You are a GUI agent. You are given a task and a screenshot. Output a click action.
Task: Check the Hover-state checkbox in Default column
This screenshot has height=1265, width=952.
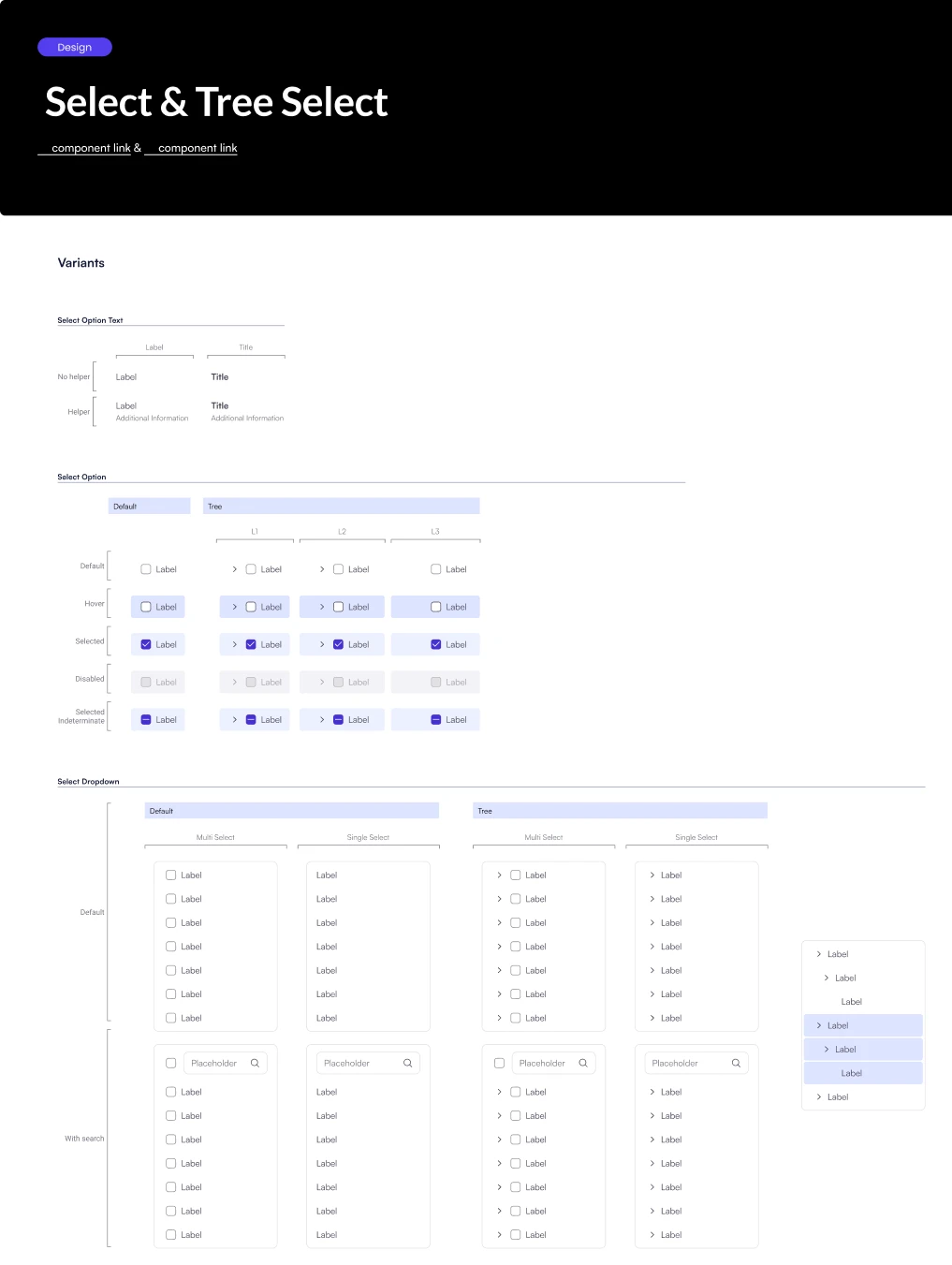click(146, 607)
